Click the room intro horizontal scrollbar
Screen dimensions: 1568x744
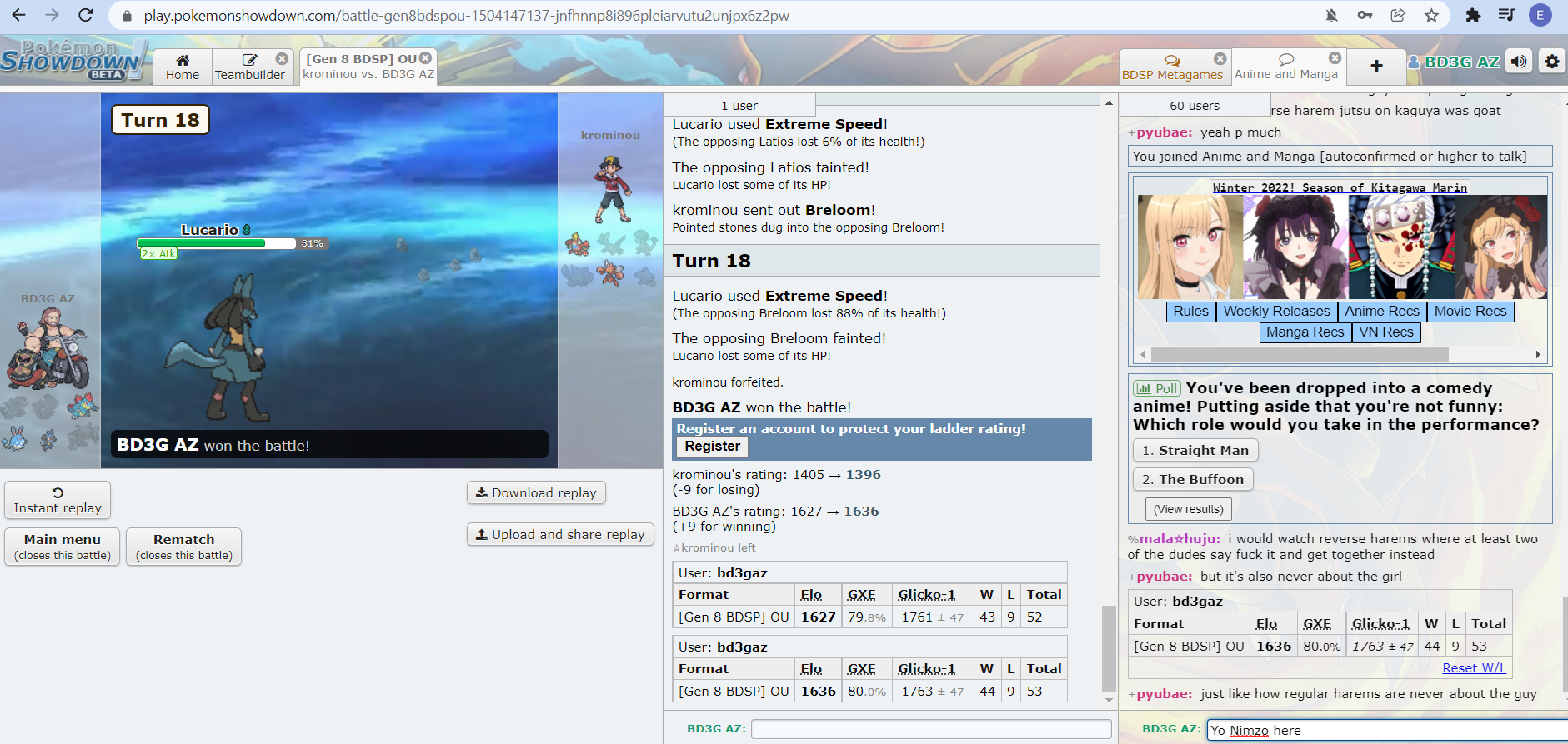[x=1300, y=354]
